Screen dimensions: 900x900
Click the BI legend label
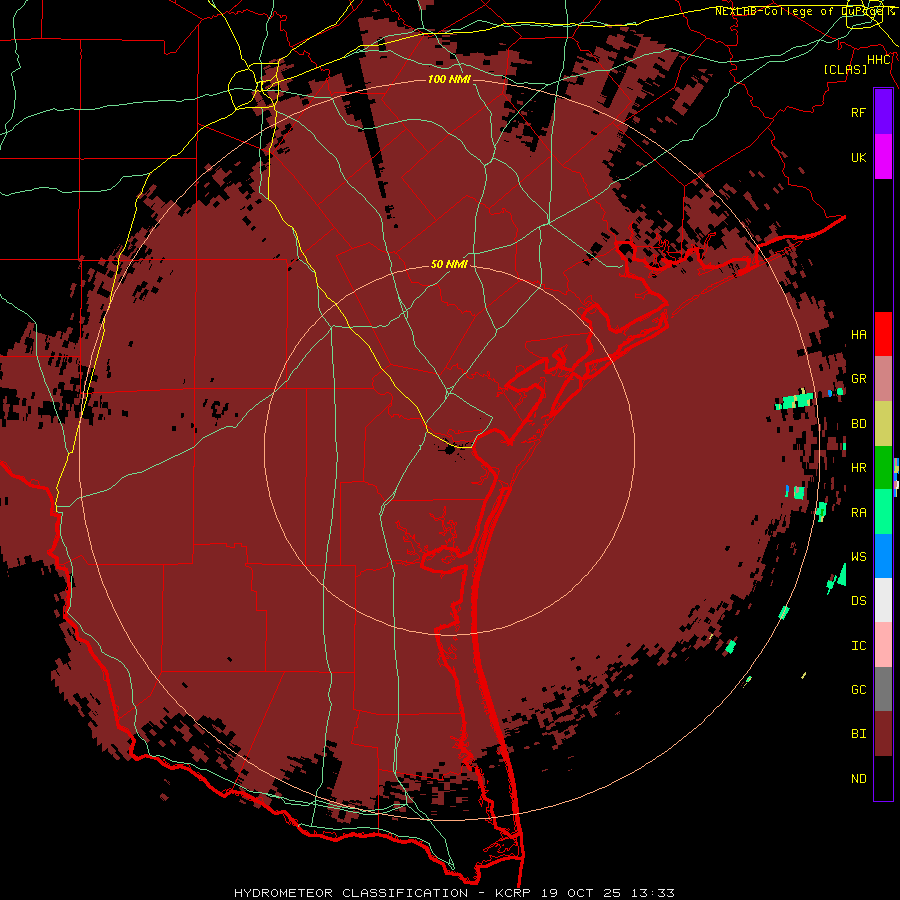(x=858, y=734)
